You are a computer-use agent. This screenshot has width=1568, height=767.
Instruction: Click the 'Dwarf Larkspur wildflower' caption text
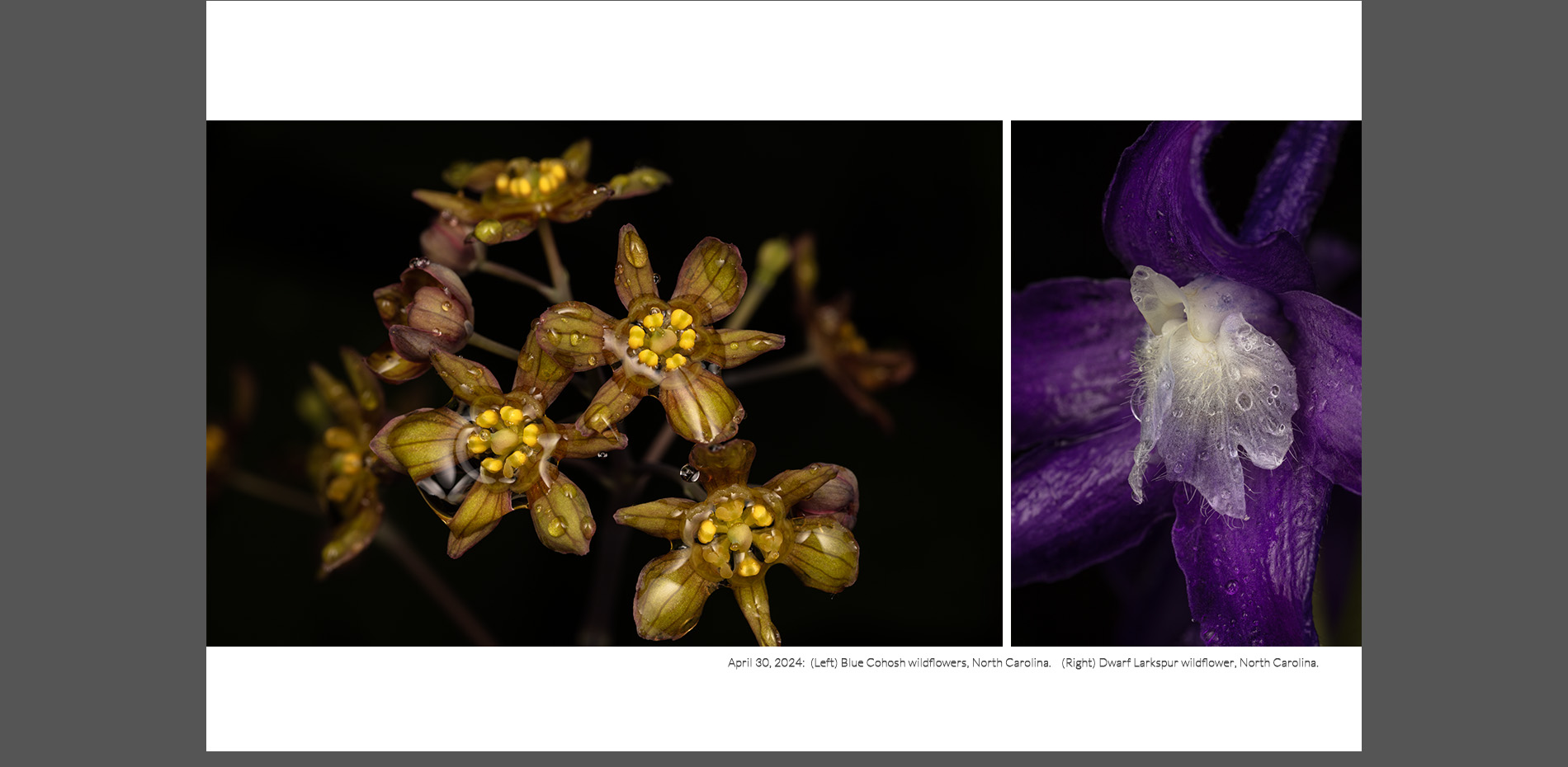1166,663
